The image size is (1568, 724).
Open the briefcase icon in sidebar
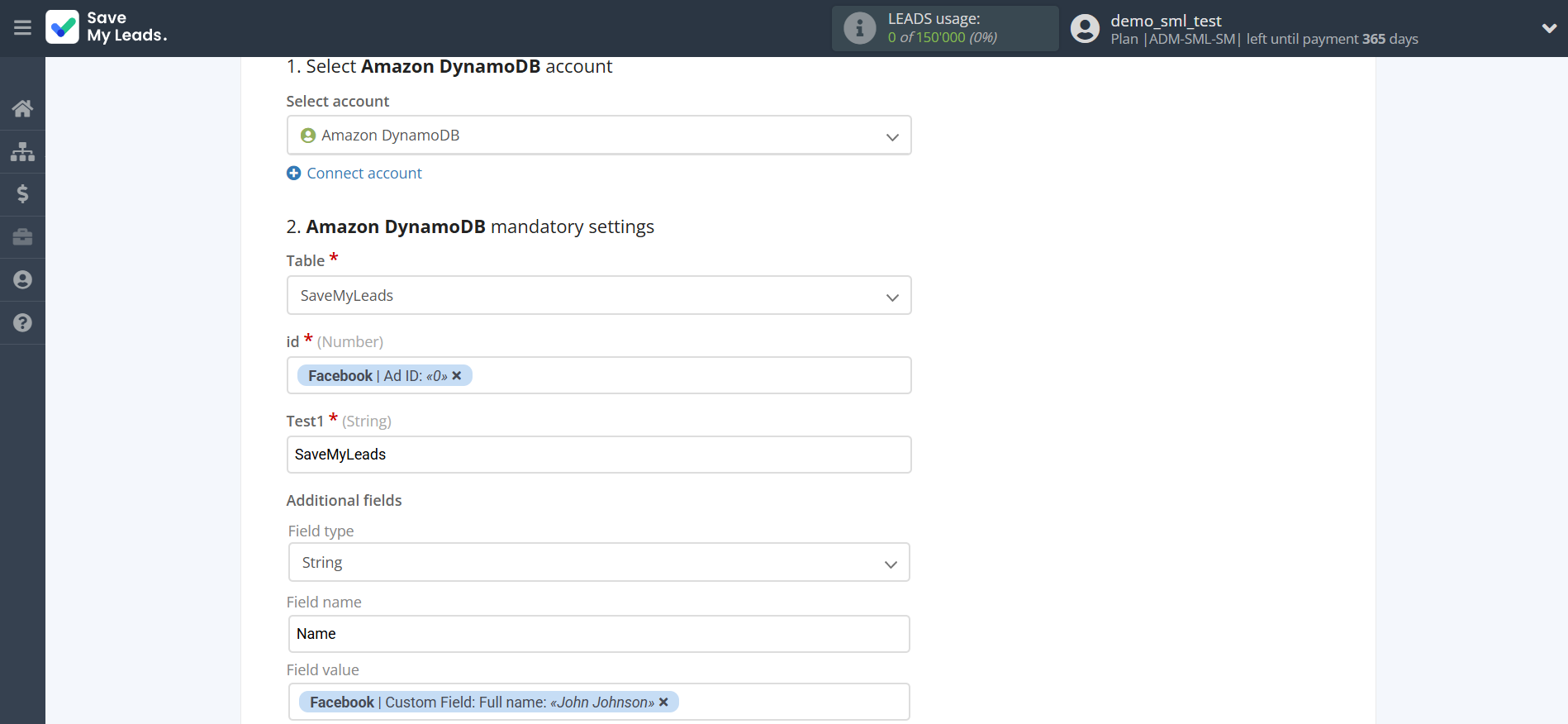pyautogui.click(x=22, y=237)
